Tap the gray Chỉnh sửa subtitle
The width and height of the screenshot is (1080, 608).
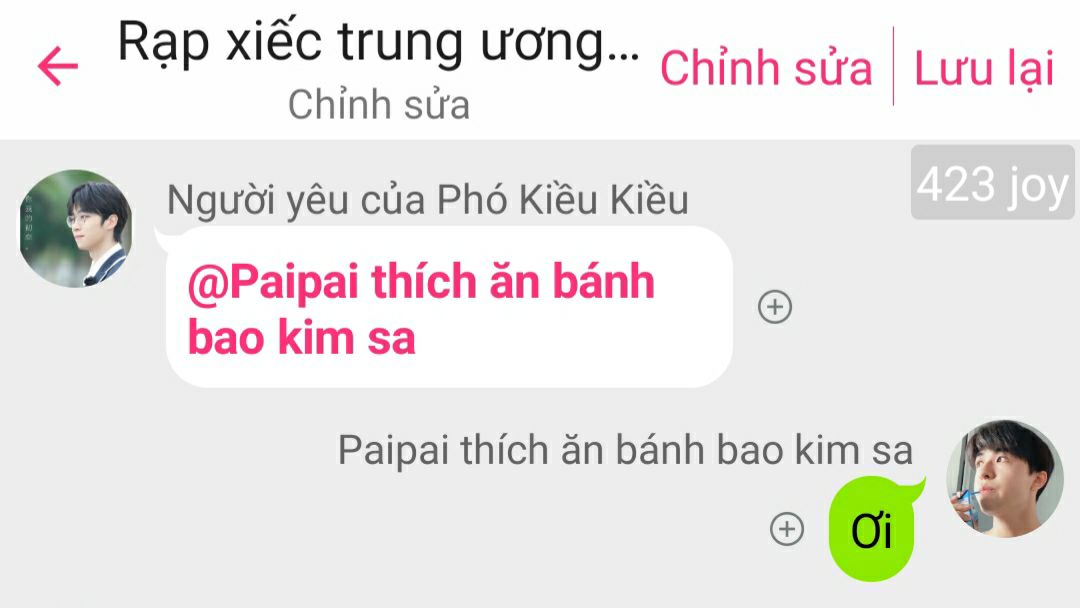pos(379,105)
